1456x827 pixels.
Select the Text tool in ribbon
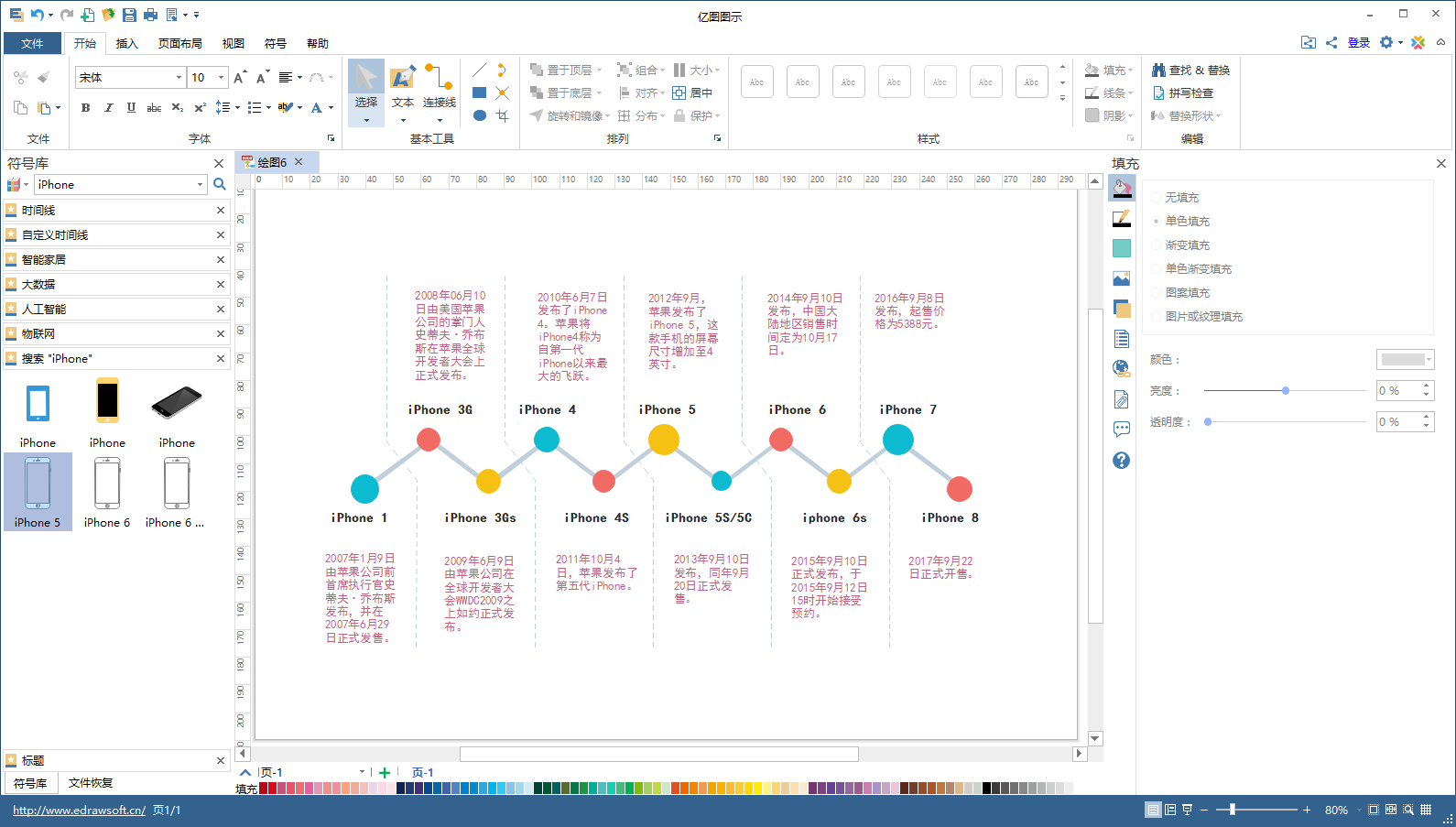tap(403, 88)
